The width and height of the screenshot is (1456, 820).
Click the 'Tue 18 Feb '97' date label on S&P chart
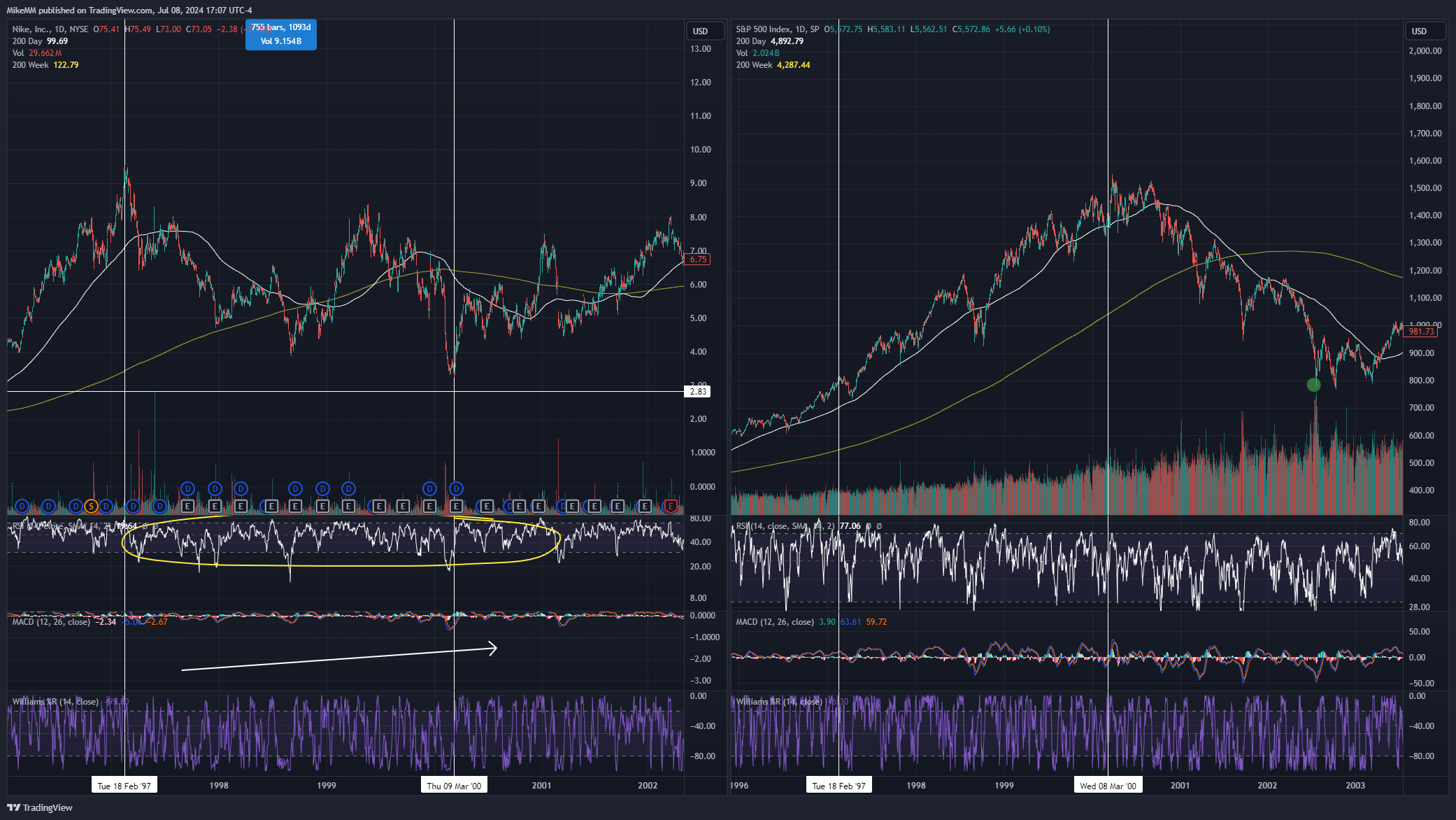[x=838, y=786]
